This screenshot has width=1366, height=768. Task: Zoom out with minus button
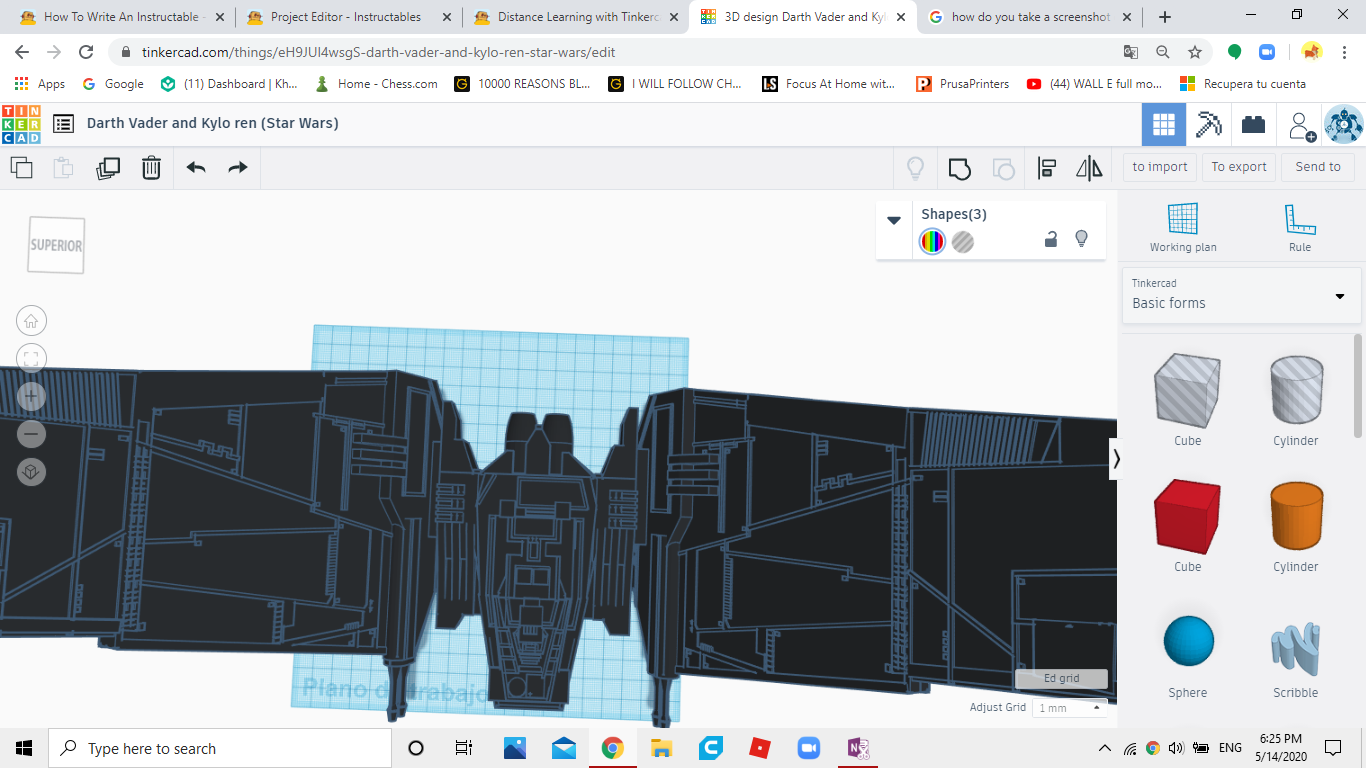31,434
